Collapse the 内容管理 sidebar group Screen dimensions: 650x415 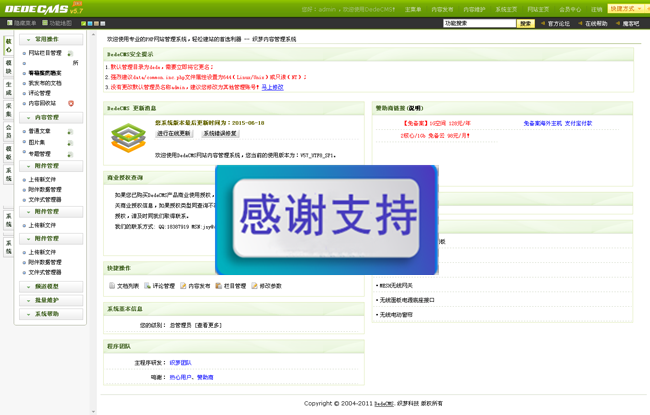tap(51, 118)
